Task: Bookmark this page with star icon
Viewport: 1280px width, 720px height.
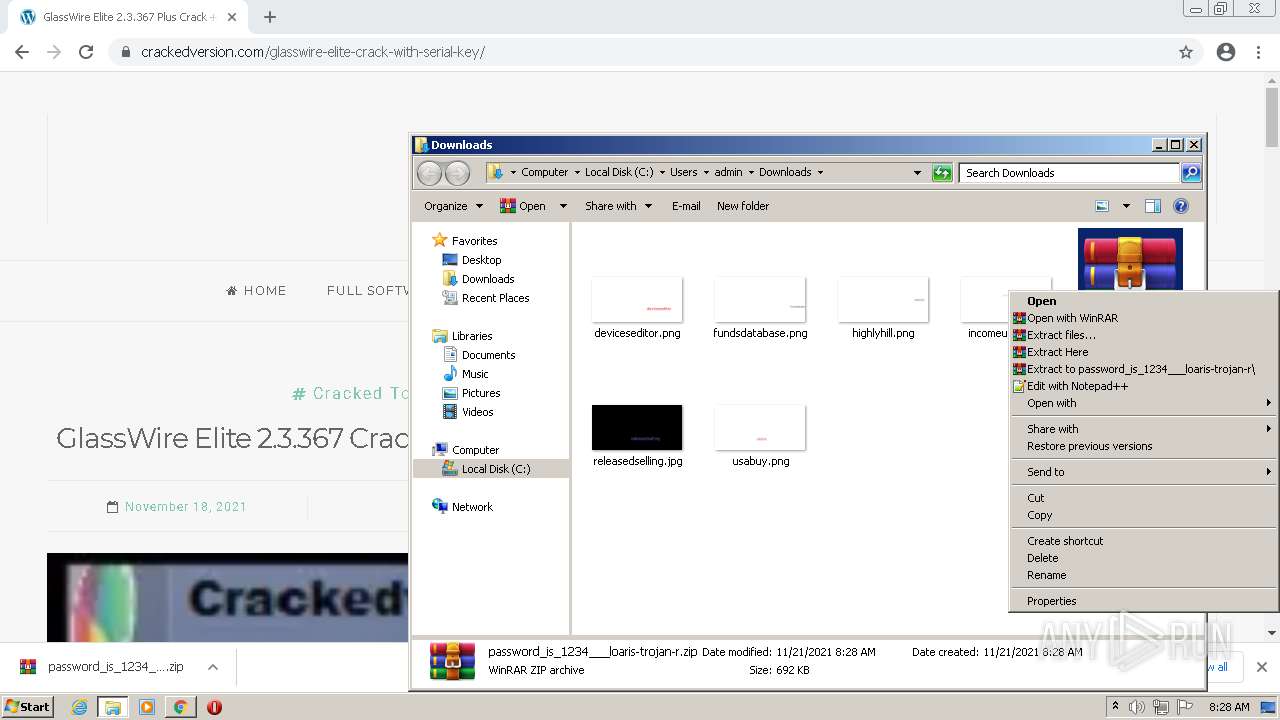Action: pos(1186,52)
